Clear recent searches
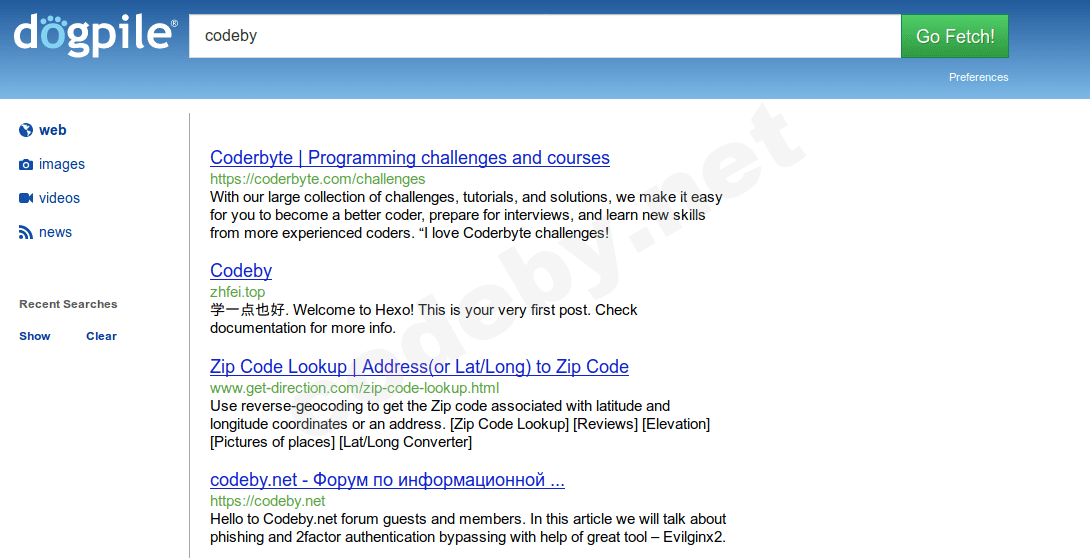 (x=101, y=336)
